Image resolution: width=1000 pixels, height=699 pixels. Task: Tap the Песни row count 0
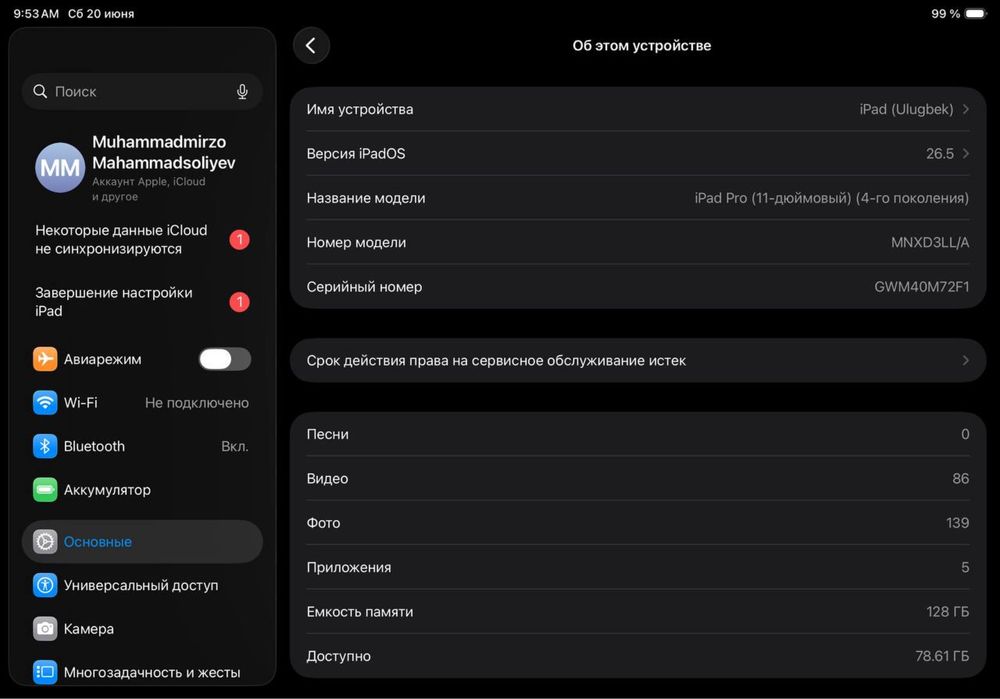(965, 434)
